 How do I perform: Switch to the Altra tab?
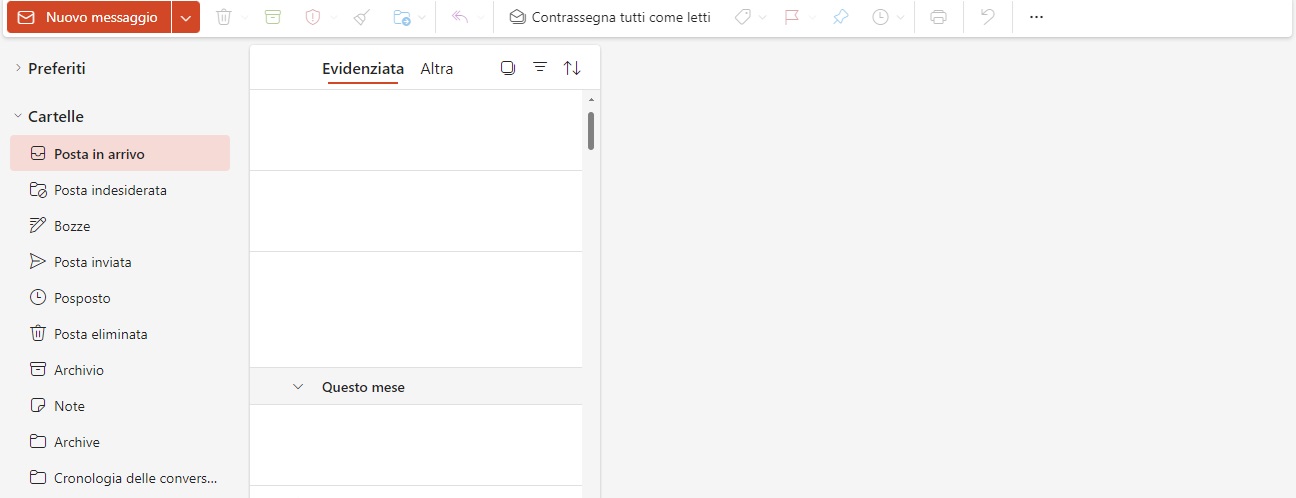437,69
